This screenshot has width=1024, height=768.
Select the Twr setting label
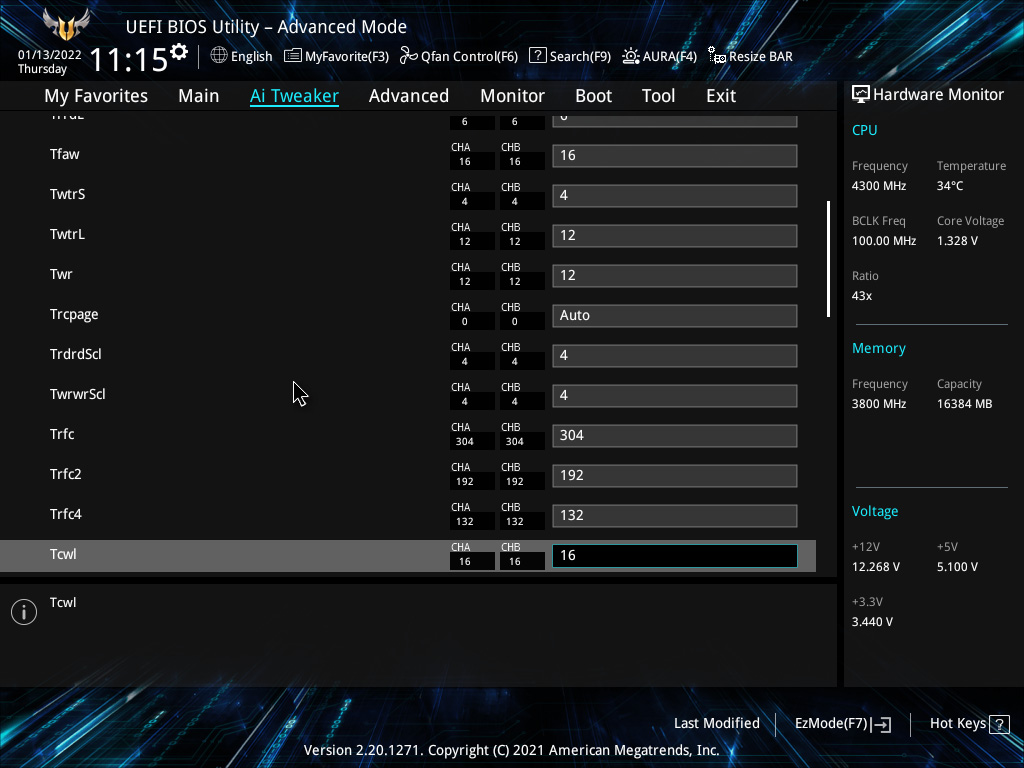(x=61, y=274)
